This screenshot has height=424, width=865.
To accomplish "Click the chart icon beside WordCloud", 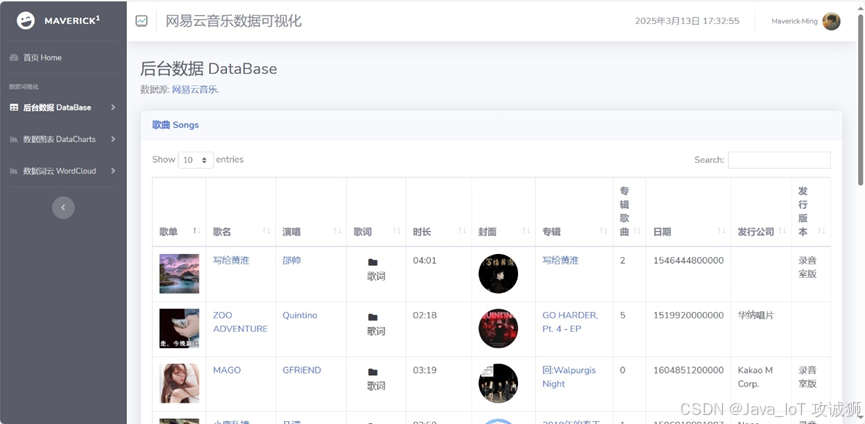I will click(14, 171).
